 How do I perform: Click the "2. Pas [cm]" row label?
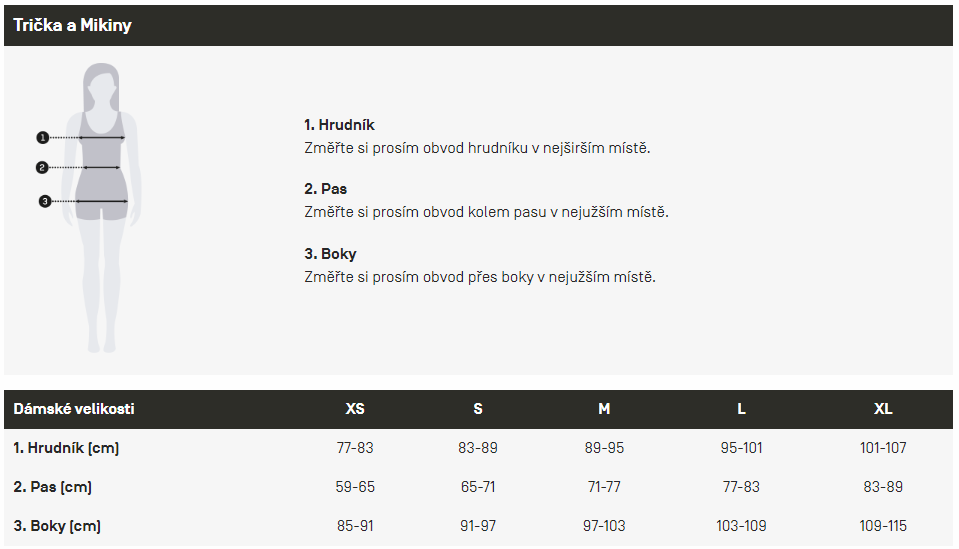point(52,487)
